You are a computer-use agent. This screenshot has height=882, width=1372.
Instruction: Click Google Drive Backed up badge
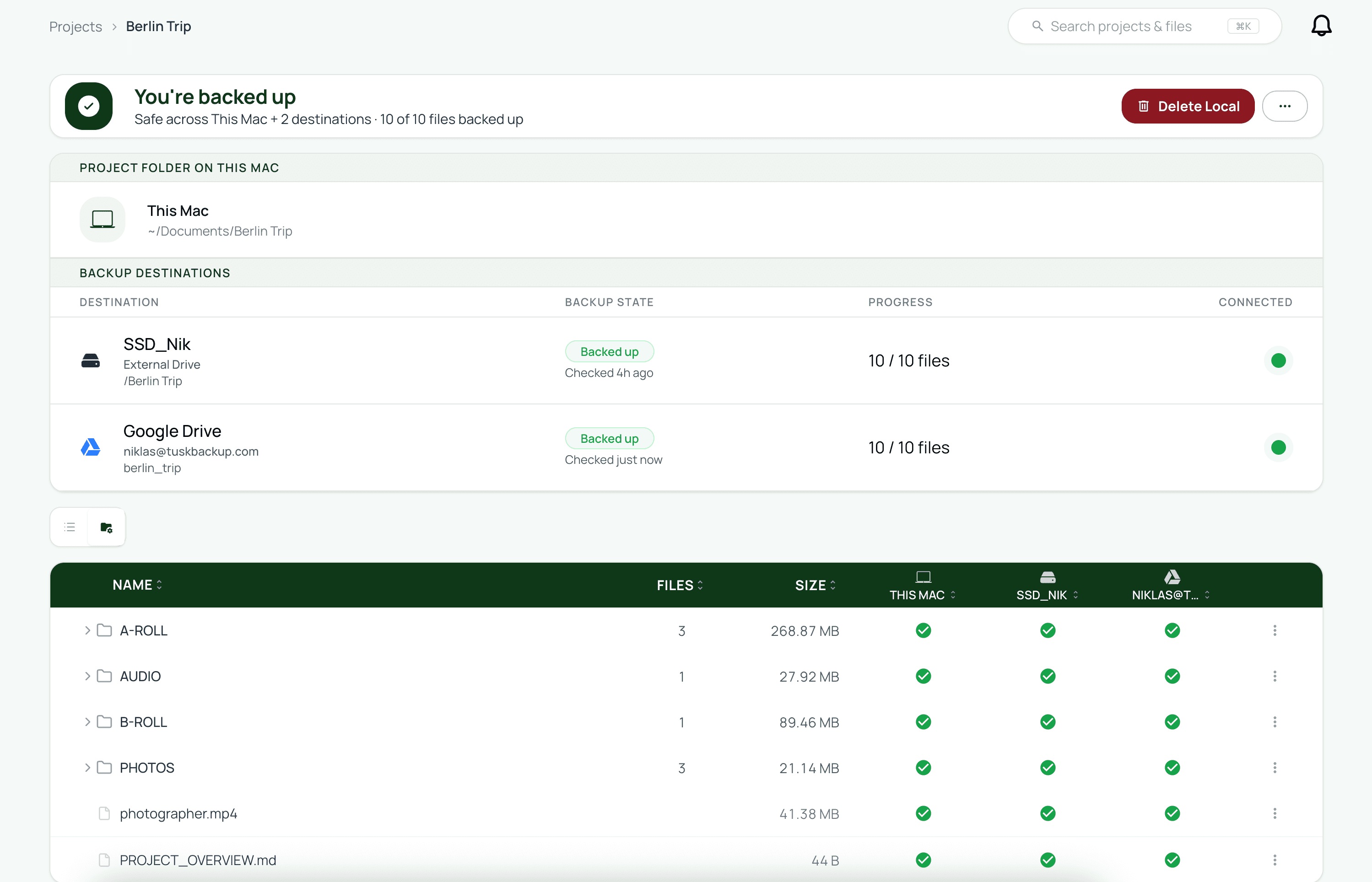coord(610,439)
